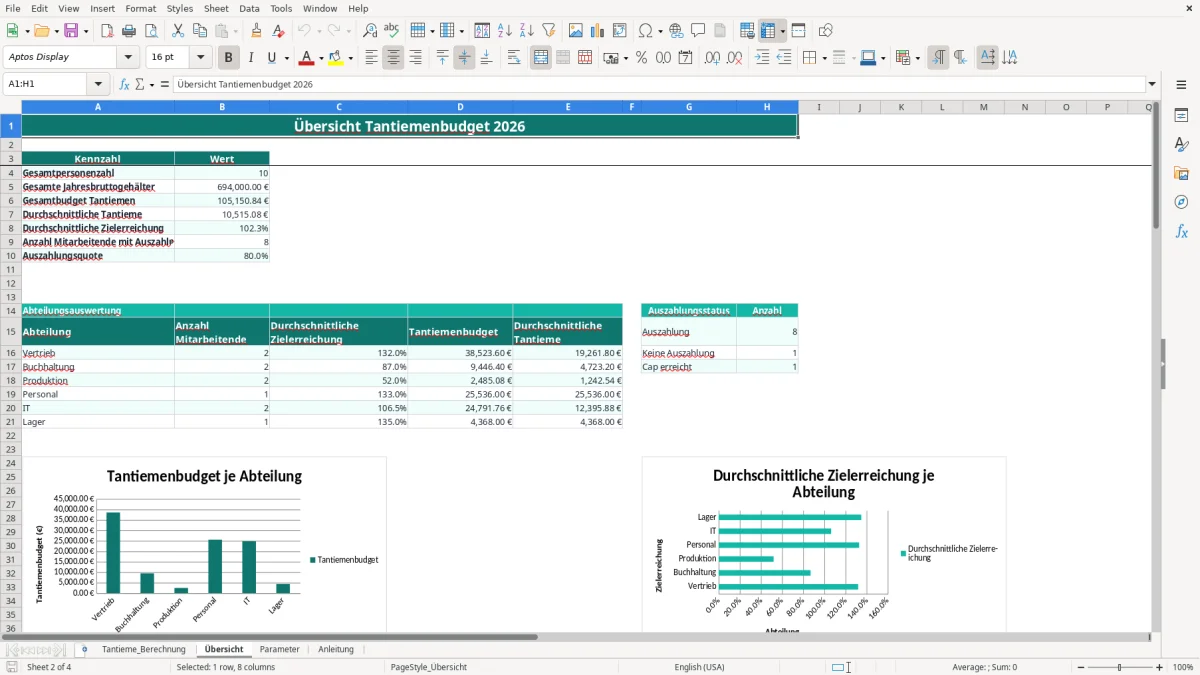Image resolution: width=1200 pixels, height=675 pixels.
Task: Click the Export as PDF icon
Action: coord(107,31)
